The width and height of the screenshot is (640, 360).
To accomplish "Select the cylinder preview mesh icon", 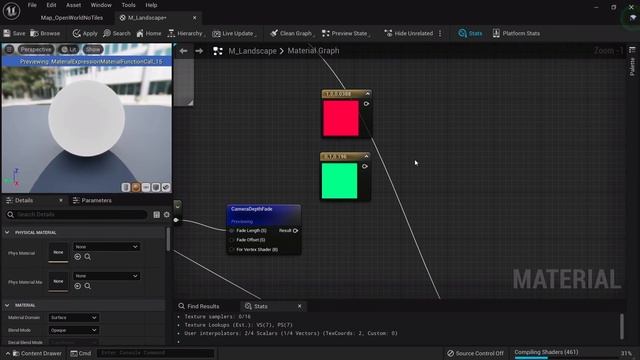I will coord(126,187).
